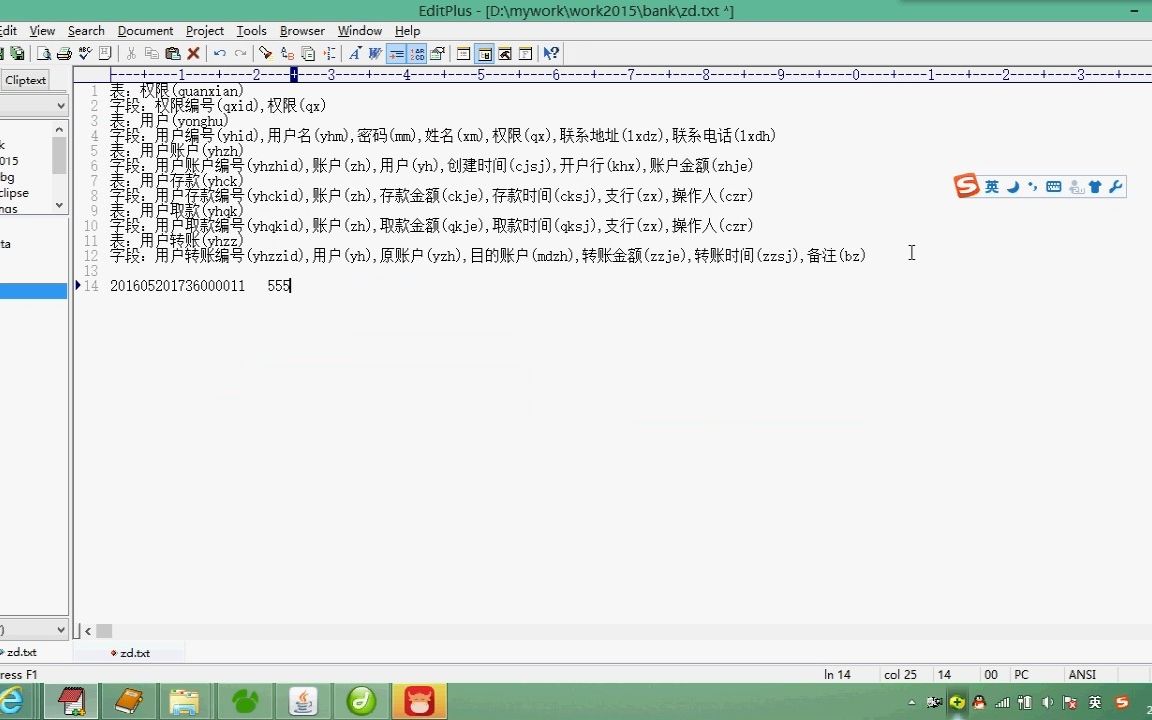Open the Document menu
Screen dimensions: 1152x720
click(145, 30)
